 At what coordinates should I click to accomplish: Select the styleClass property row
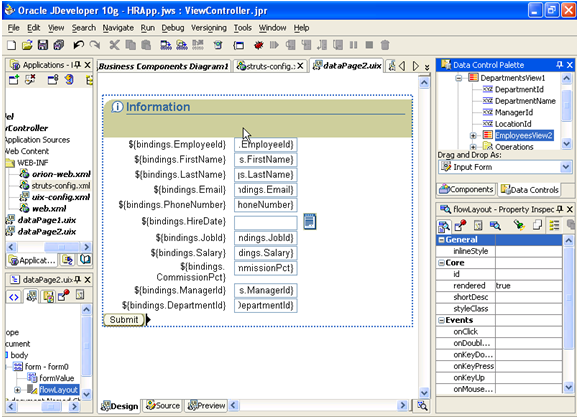pos(499,309)
